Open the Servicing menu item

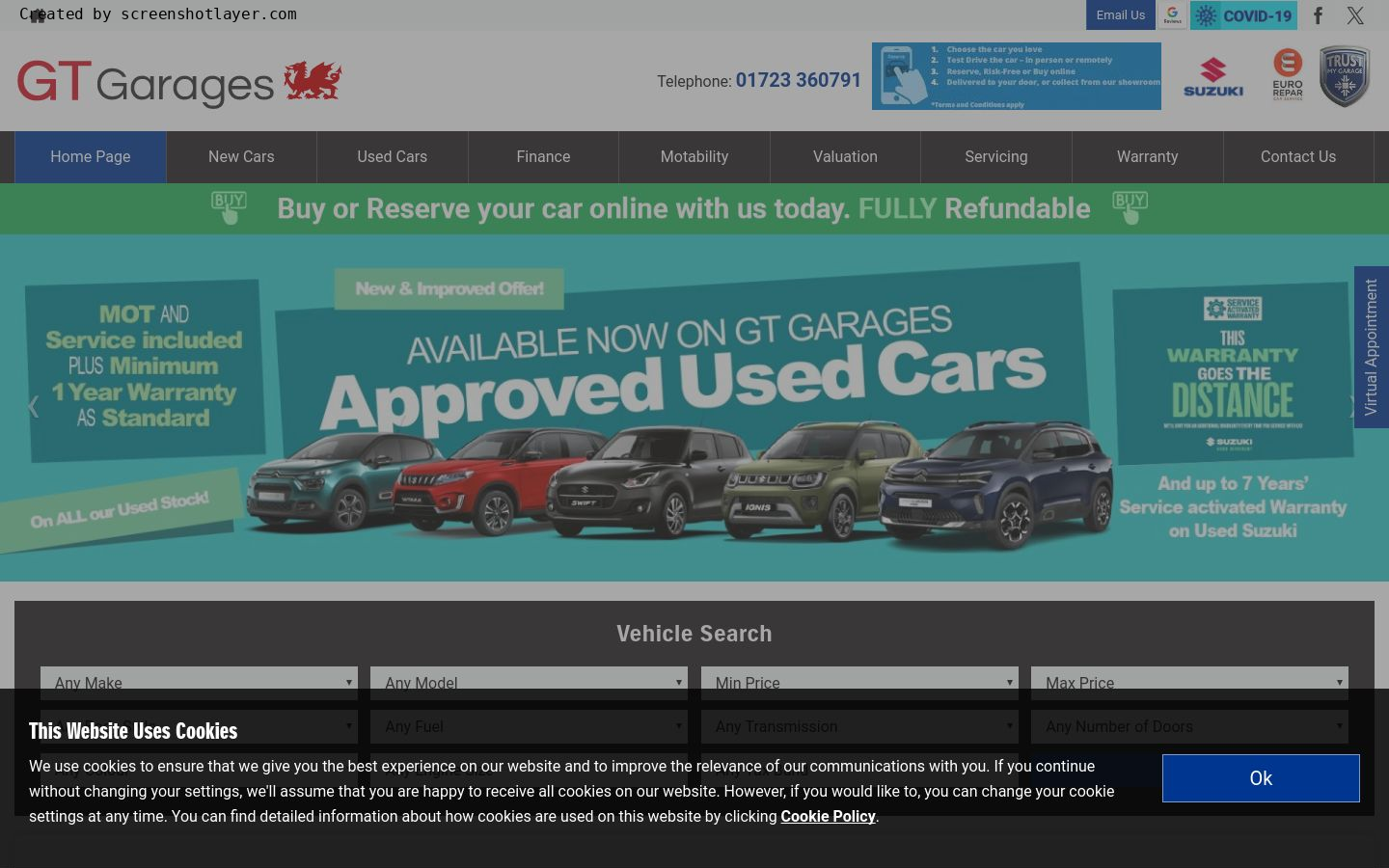click(x=996, y=157)
